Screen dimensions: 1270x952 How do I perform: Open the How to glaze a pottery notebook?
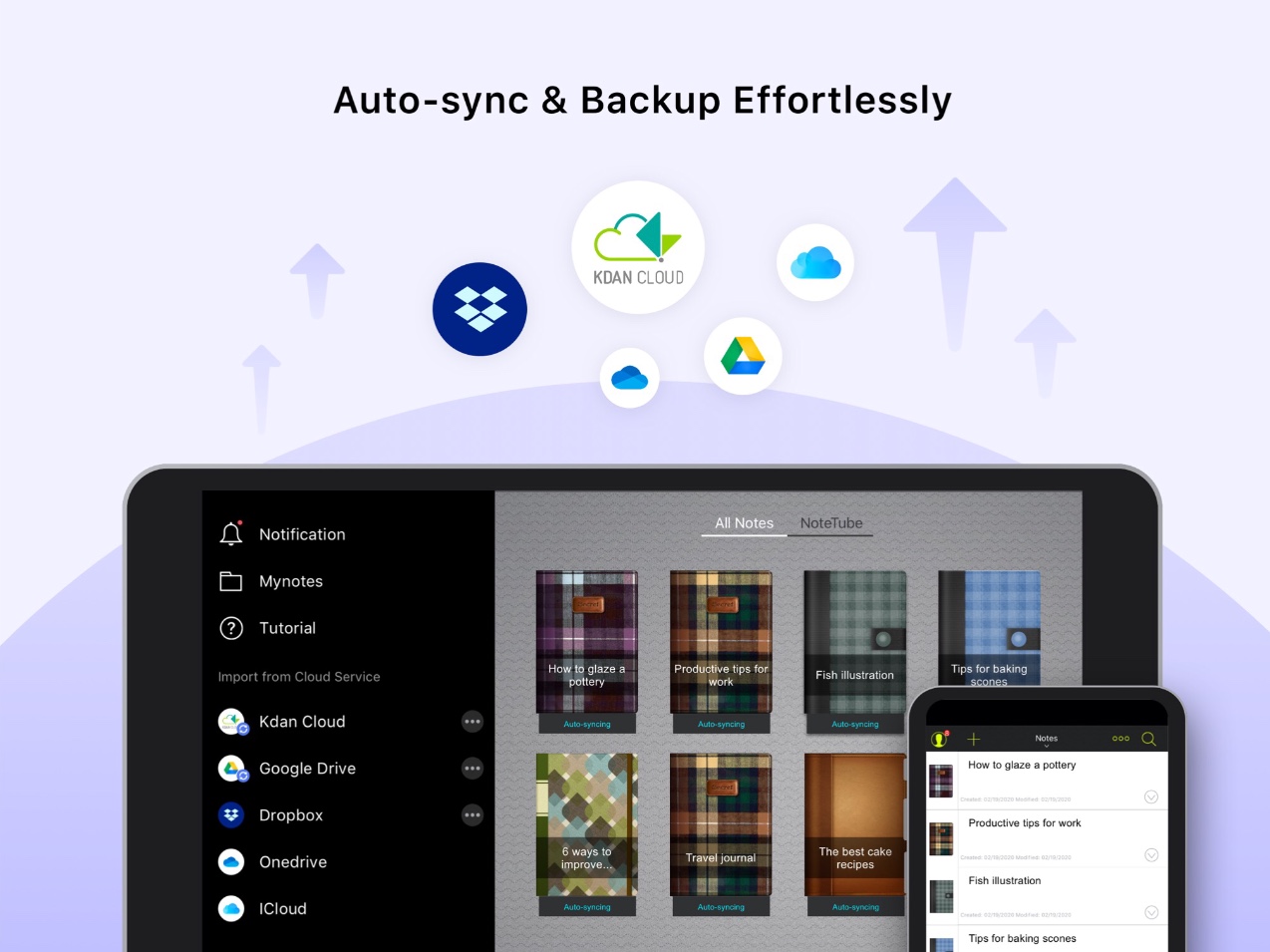click(587, 642)
